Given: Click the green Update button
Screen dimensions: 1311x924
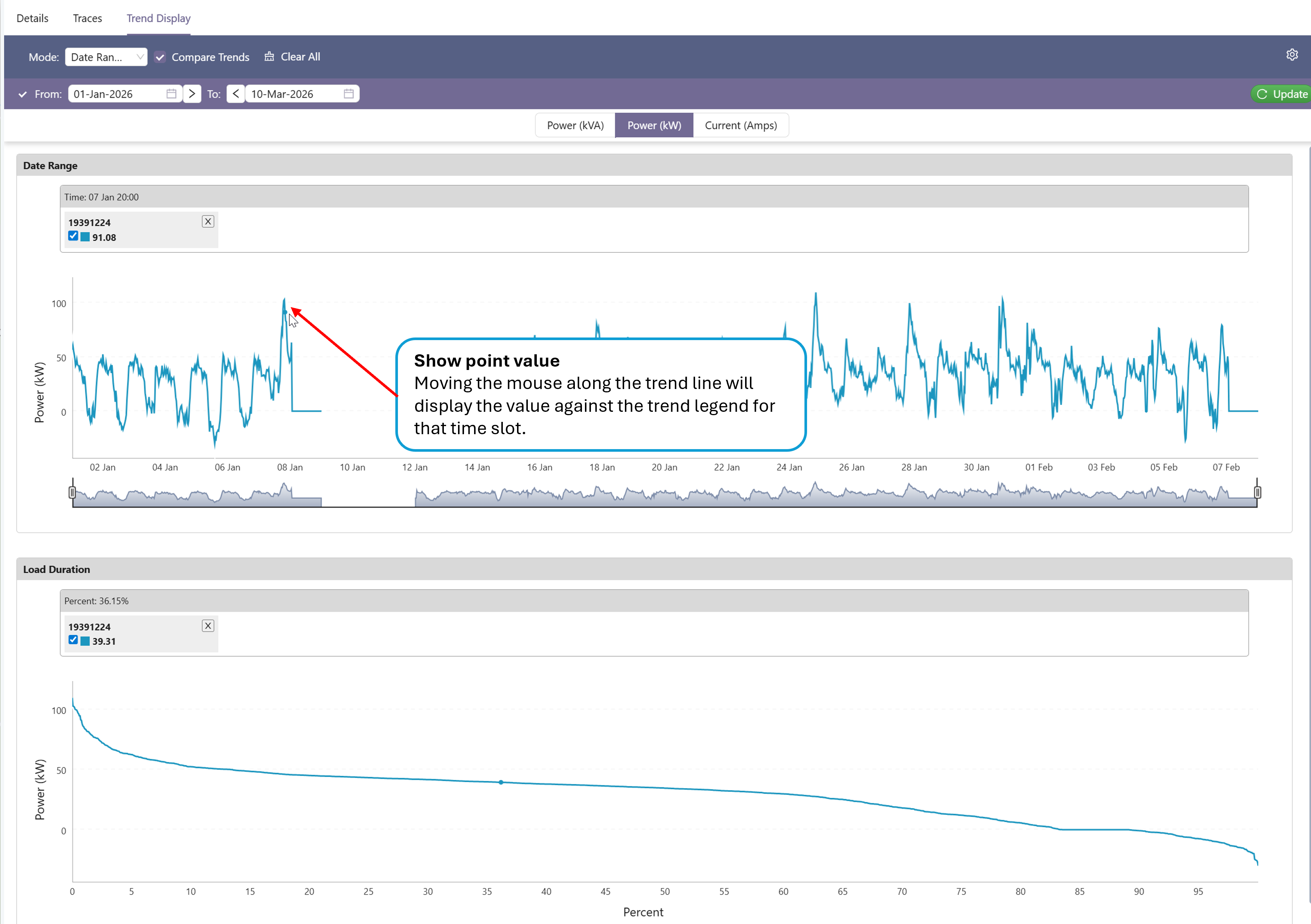Looking at the screenshot, I should 1281,94.
